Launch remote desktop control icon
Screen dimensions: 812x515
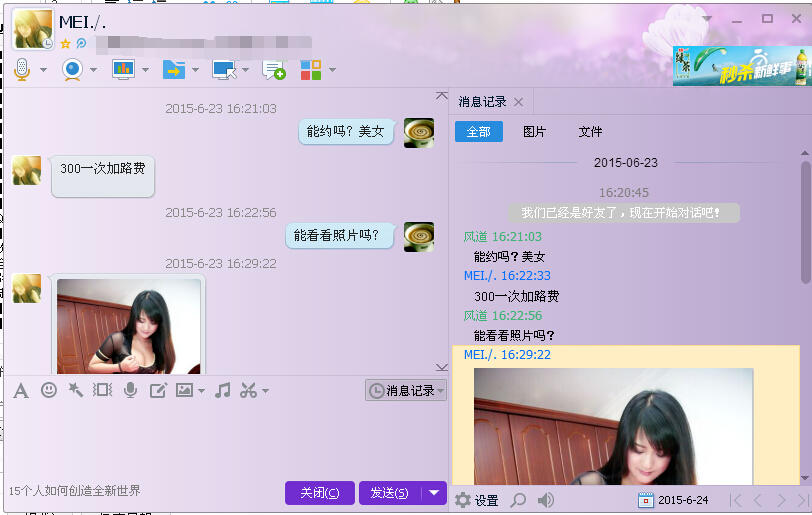pyautogui.click(x=224, y=69)
